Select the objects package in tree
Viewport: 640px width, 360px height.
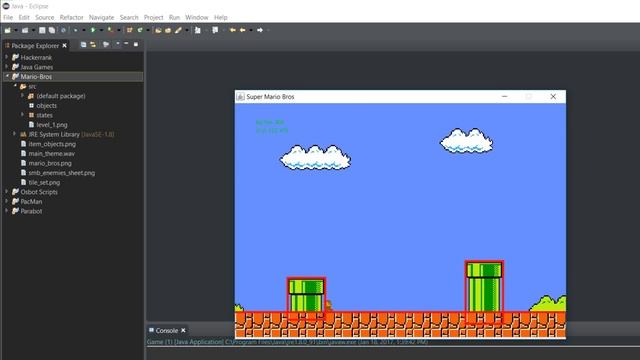47,105
